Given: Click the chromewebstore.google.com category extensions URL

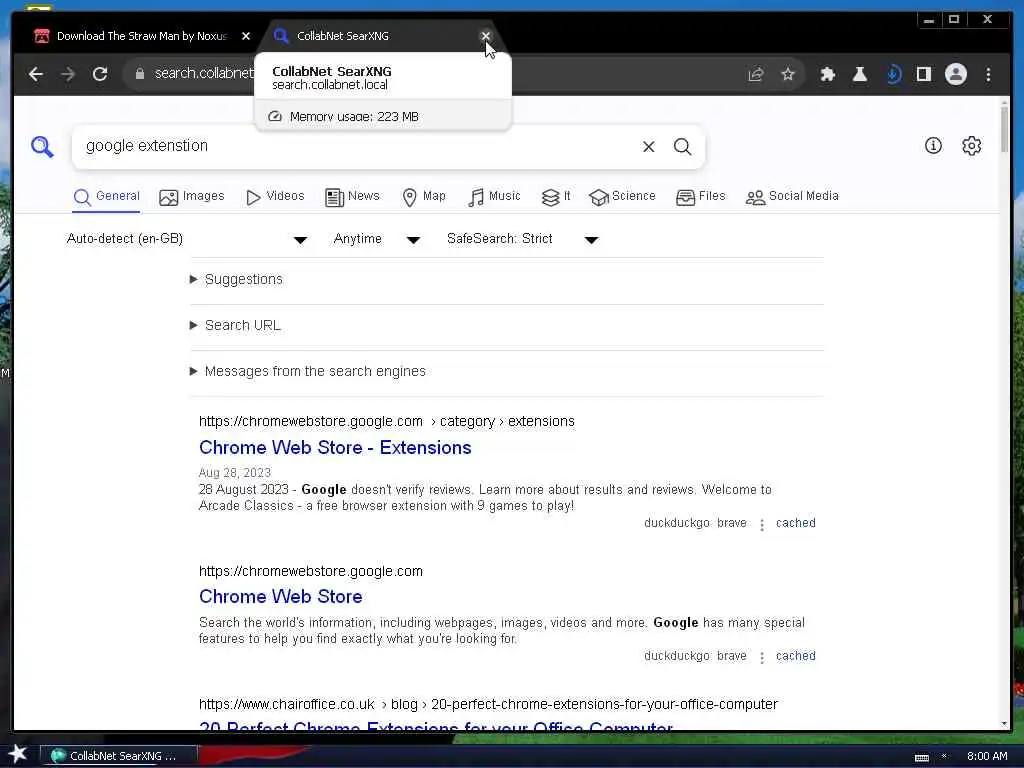Looking at the screenshot, I should [x=387, y=422].
